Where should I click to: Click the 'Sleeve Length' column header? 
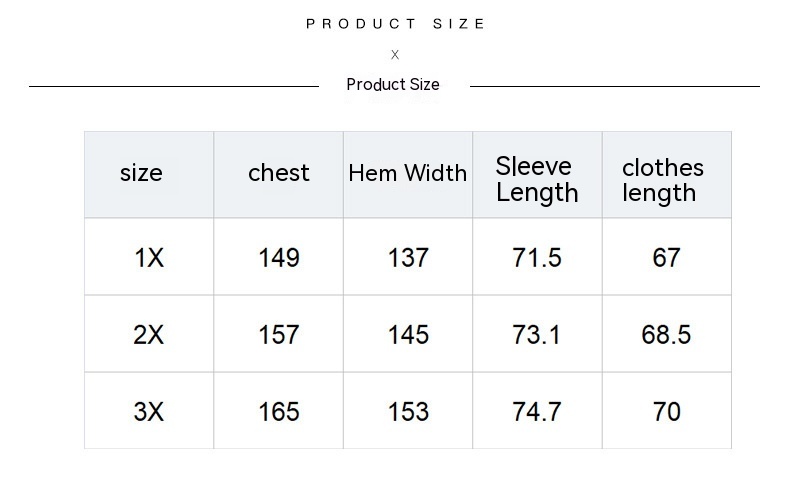pyautogui.click(x=537, y=179)
